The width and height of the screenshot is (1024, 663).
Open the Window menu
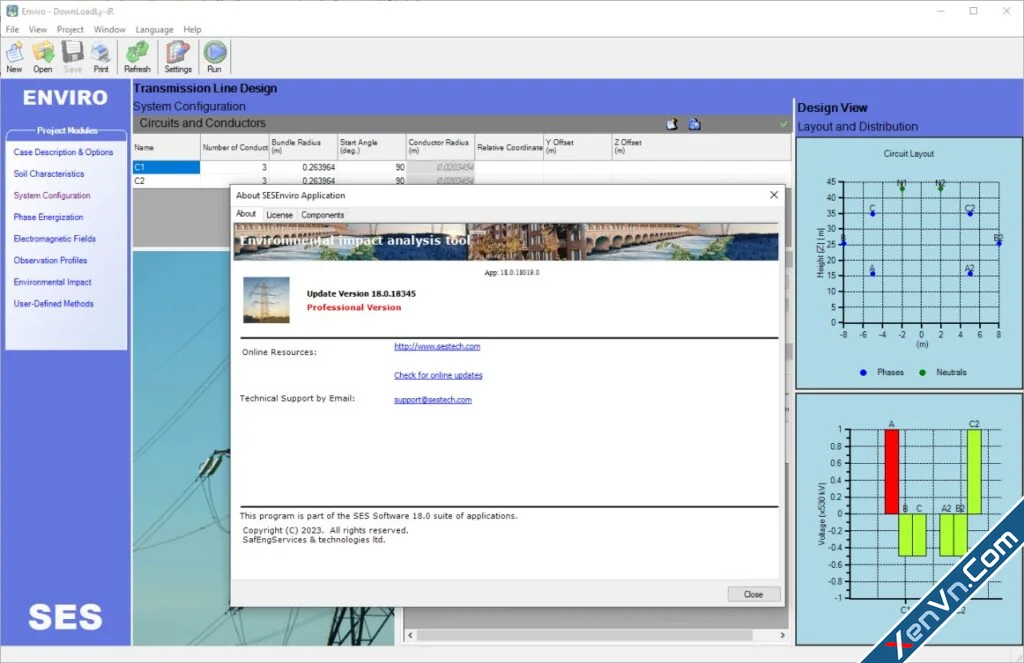tap(109, 29)
